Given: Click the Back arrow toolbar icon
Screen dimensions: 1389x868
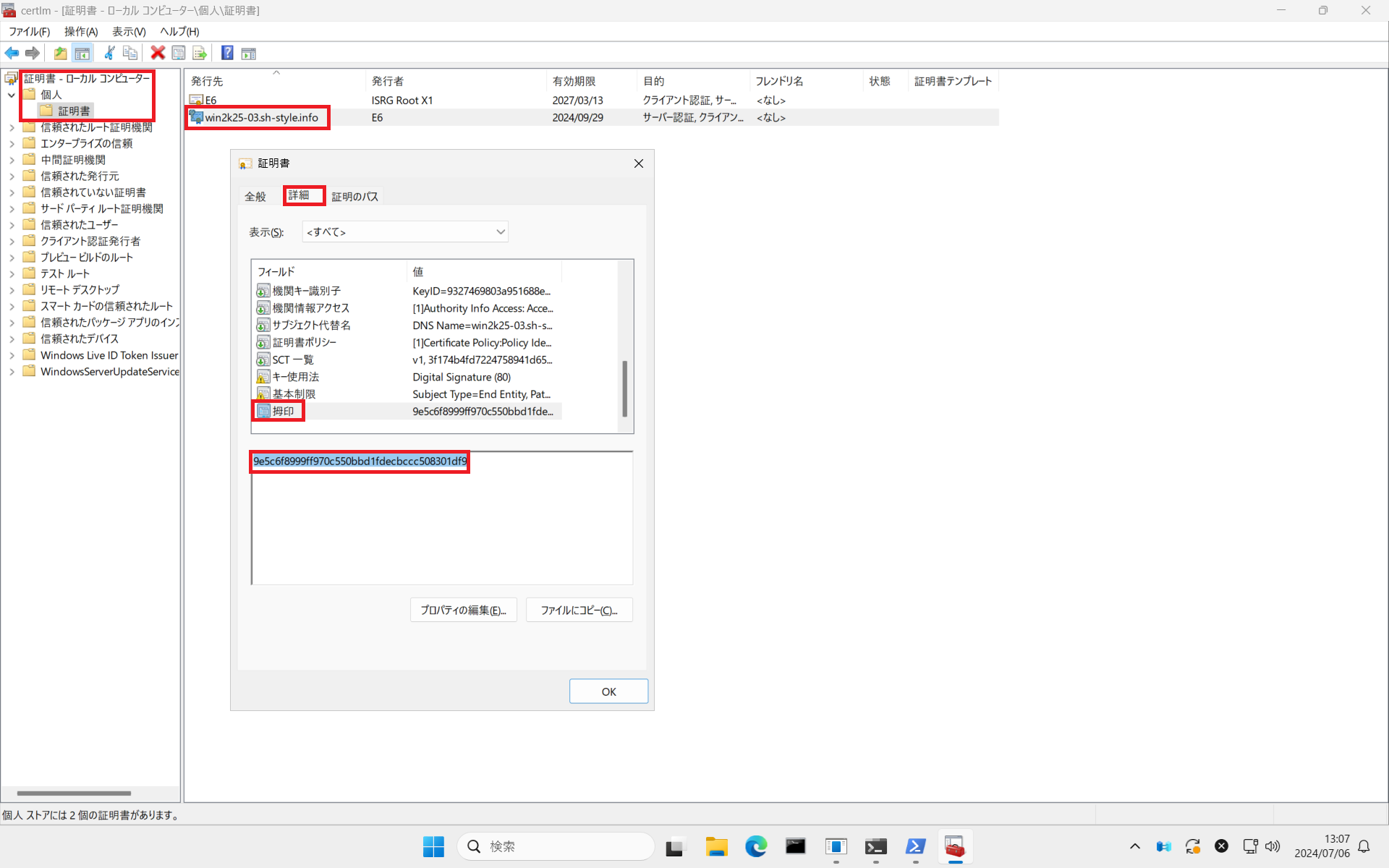Looking at the screenshot, I should point(12,53).
